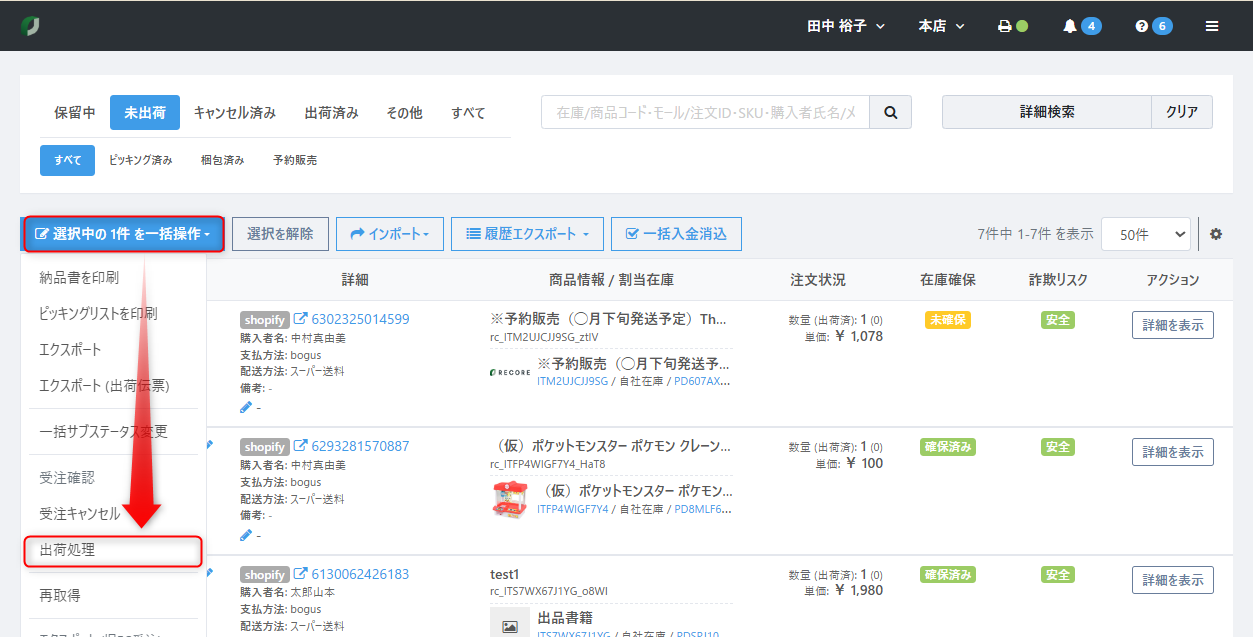Open order link 6302325014599
This screenshot has width=1253, height=637.
coord(361,319)
